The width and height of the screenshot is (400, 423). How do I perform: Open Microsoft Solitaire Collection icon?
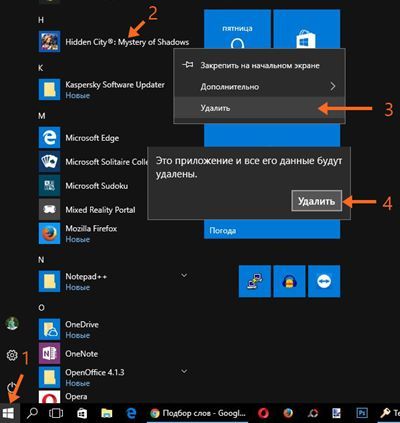pyautogui.click(x=49, y=161)
